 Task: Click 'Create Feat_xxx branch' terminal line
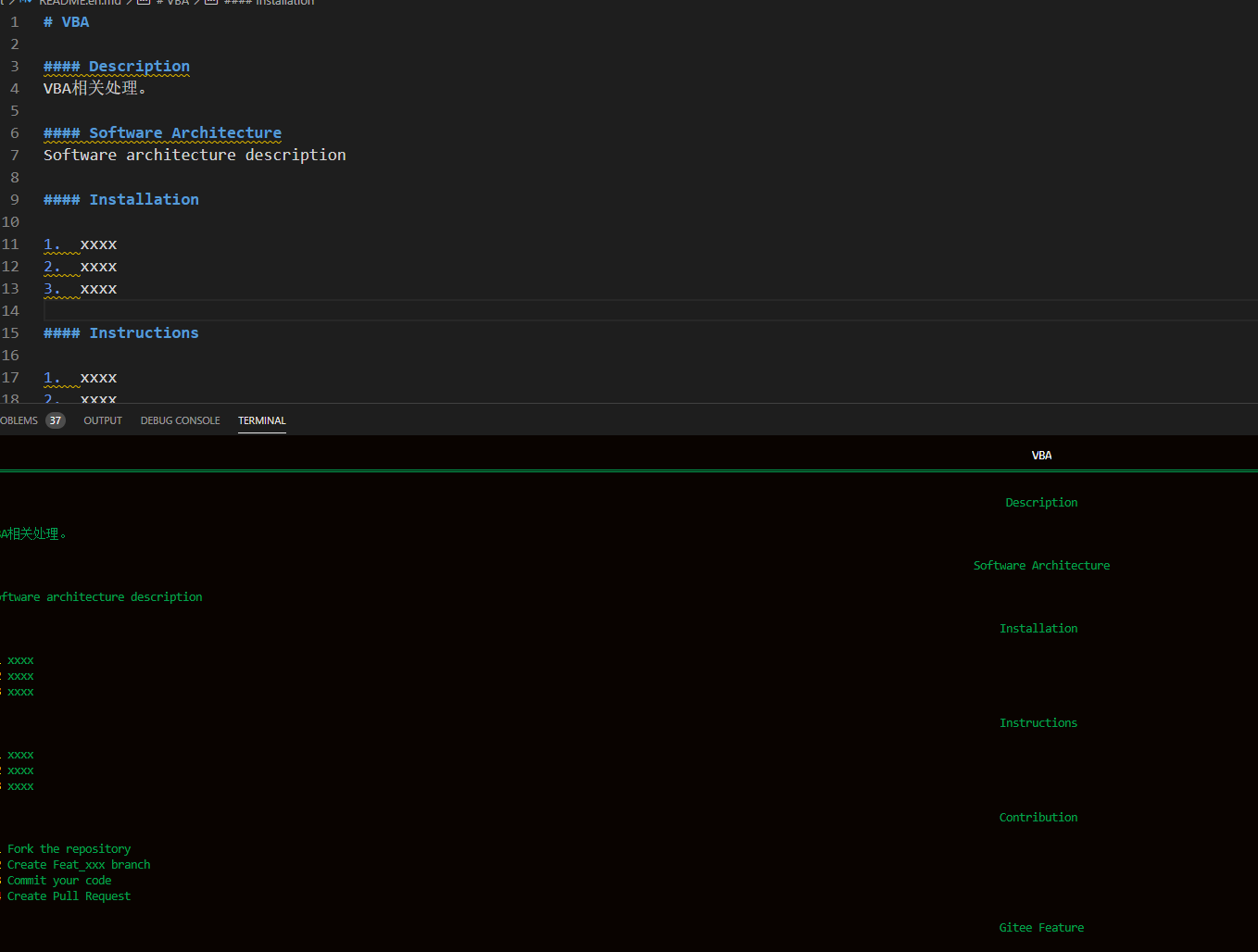79,865
